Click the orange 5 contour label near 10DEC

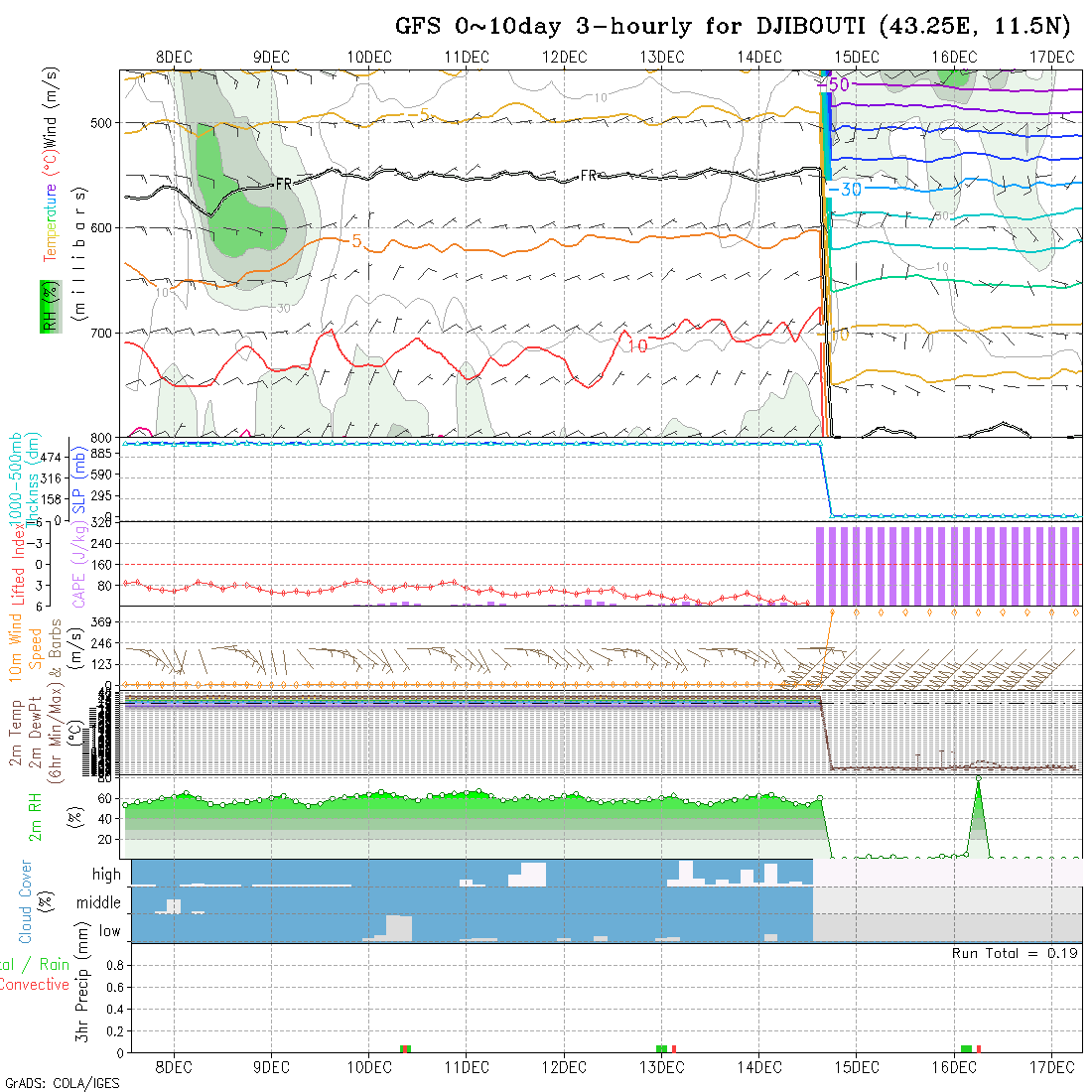pos(354,241)
